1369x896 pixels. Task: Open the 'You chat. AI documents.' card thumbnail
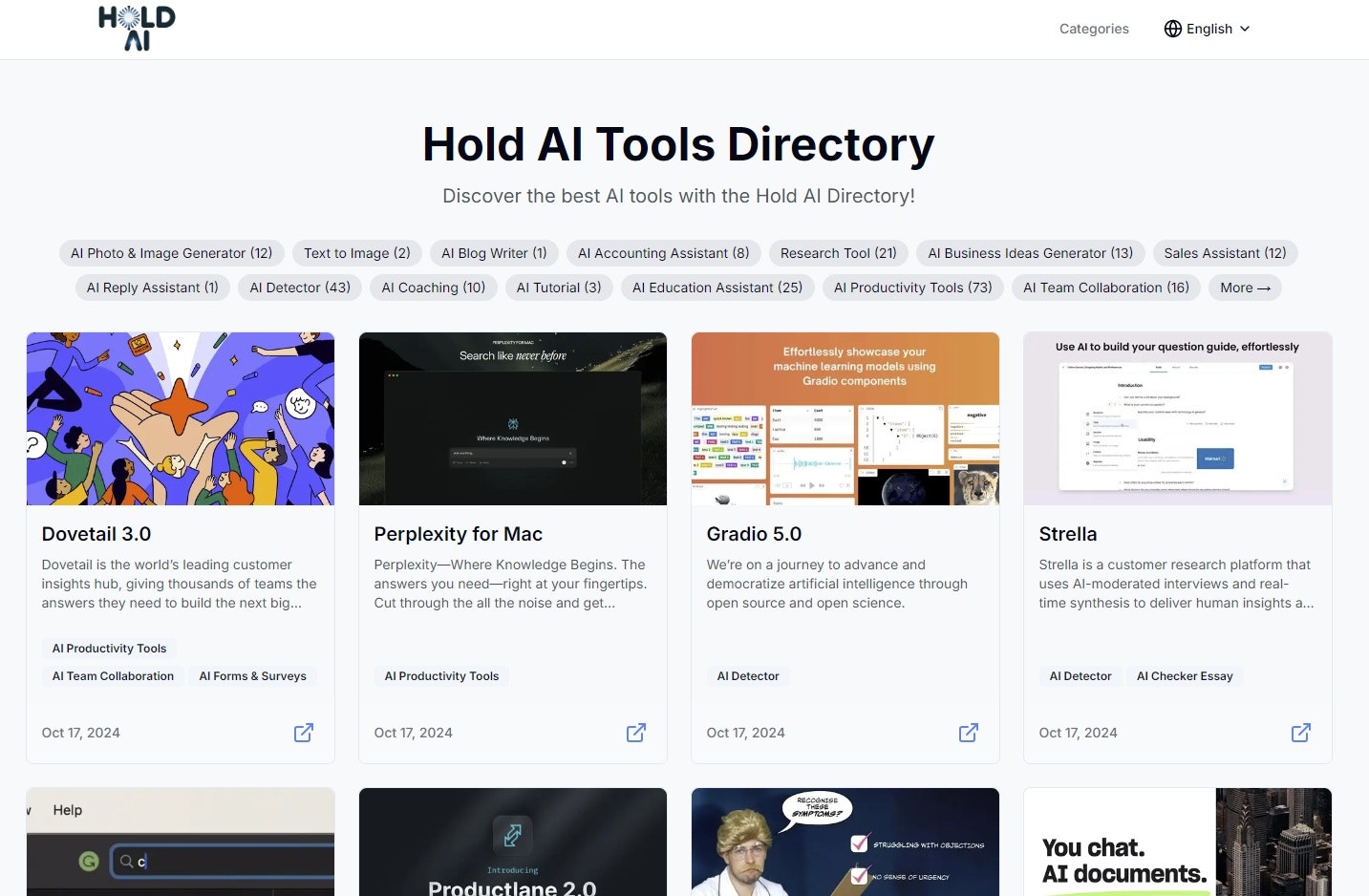1178,842
